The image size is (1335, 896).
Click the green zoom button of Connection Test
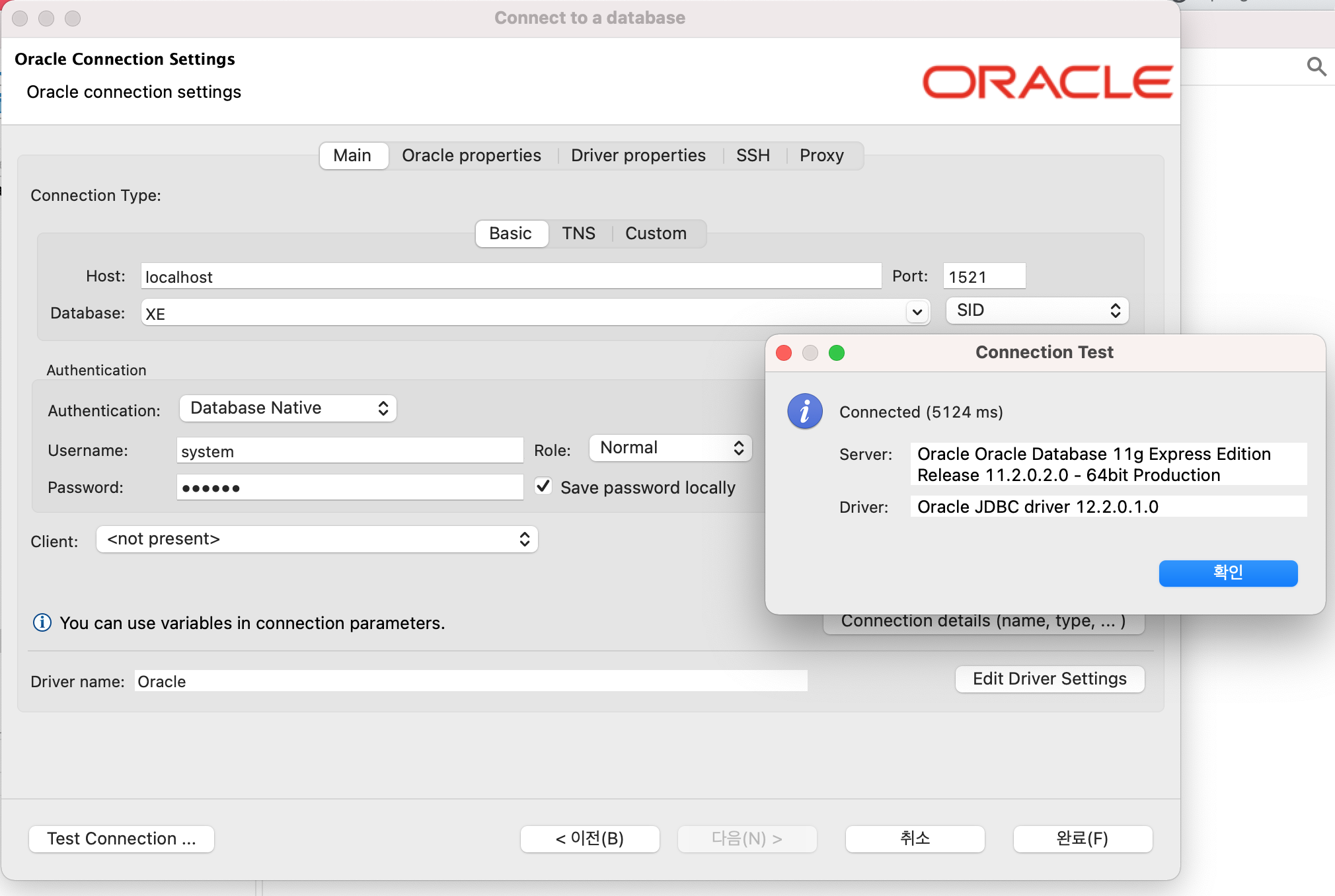(x=837, y=353)
